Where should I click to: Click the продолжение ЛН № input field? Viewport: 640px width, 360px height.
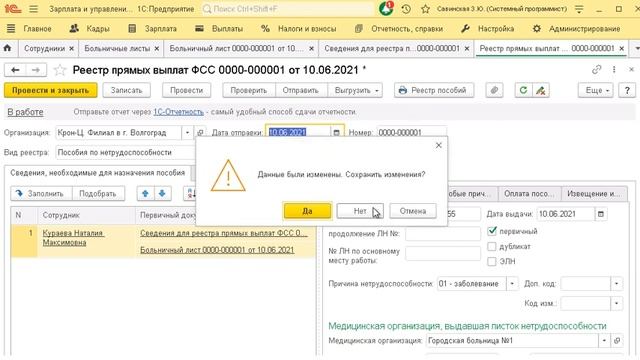442,233
